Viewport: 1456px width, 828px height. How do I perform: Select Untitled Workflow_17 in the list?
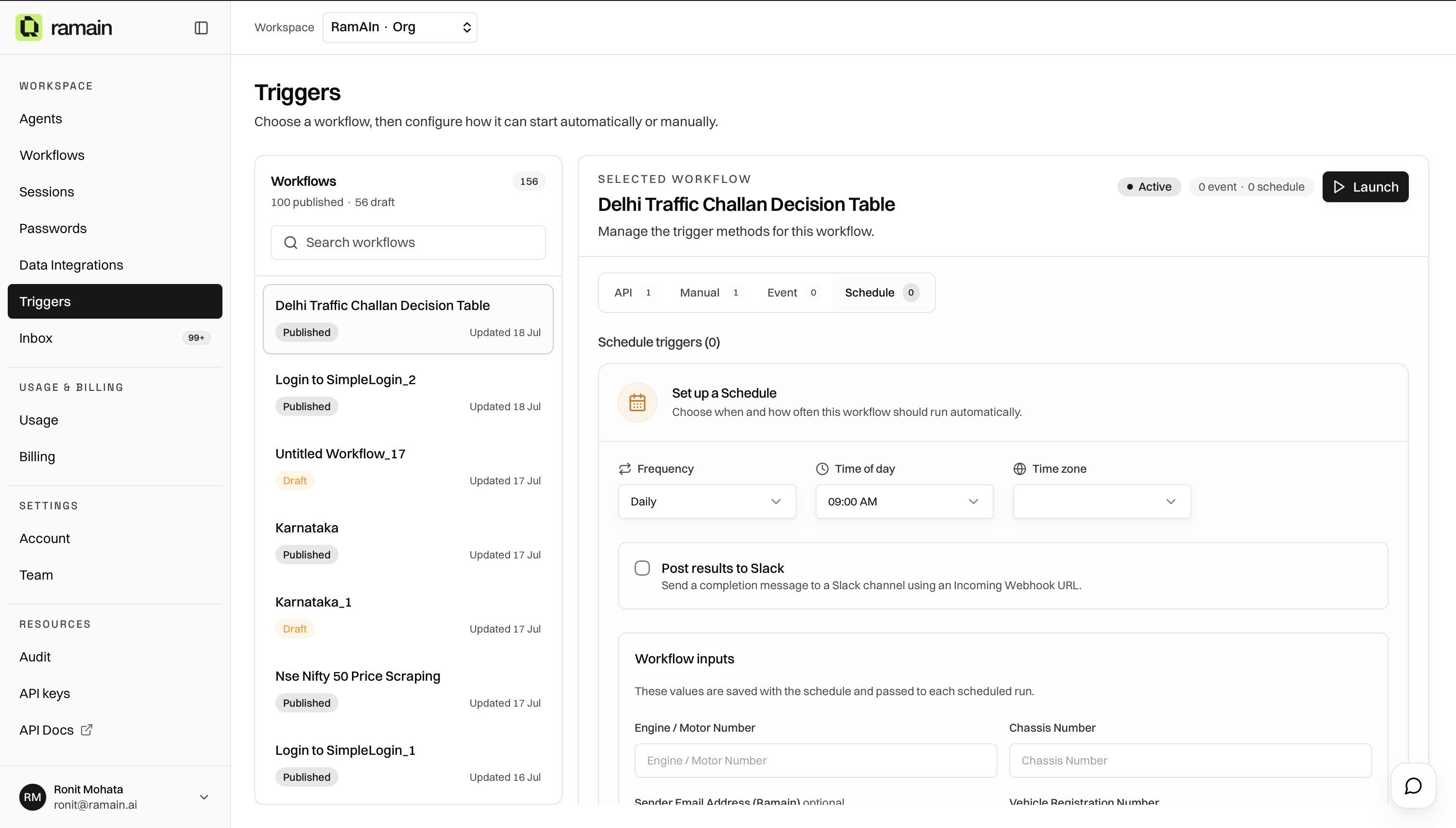pos(408,467)
